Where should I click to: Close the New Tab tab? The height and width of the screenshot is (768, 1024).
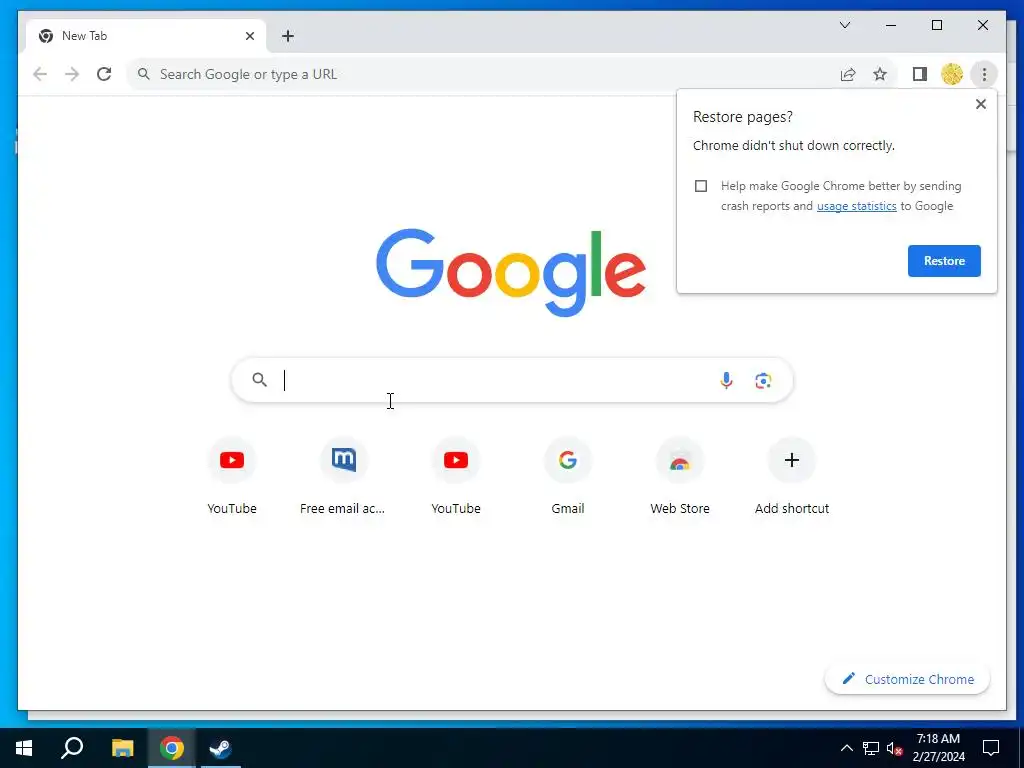click(x=249, y=36)
